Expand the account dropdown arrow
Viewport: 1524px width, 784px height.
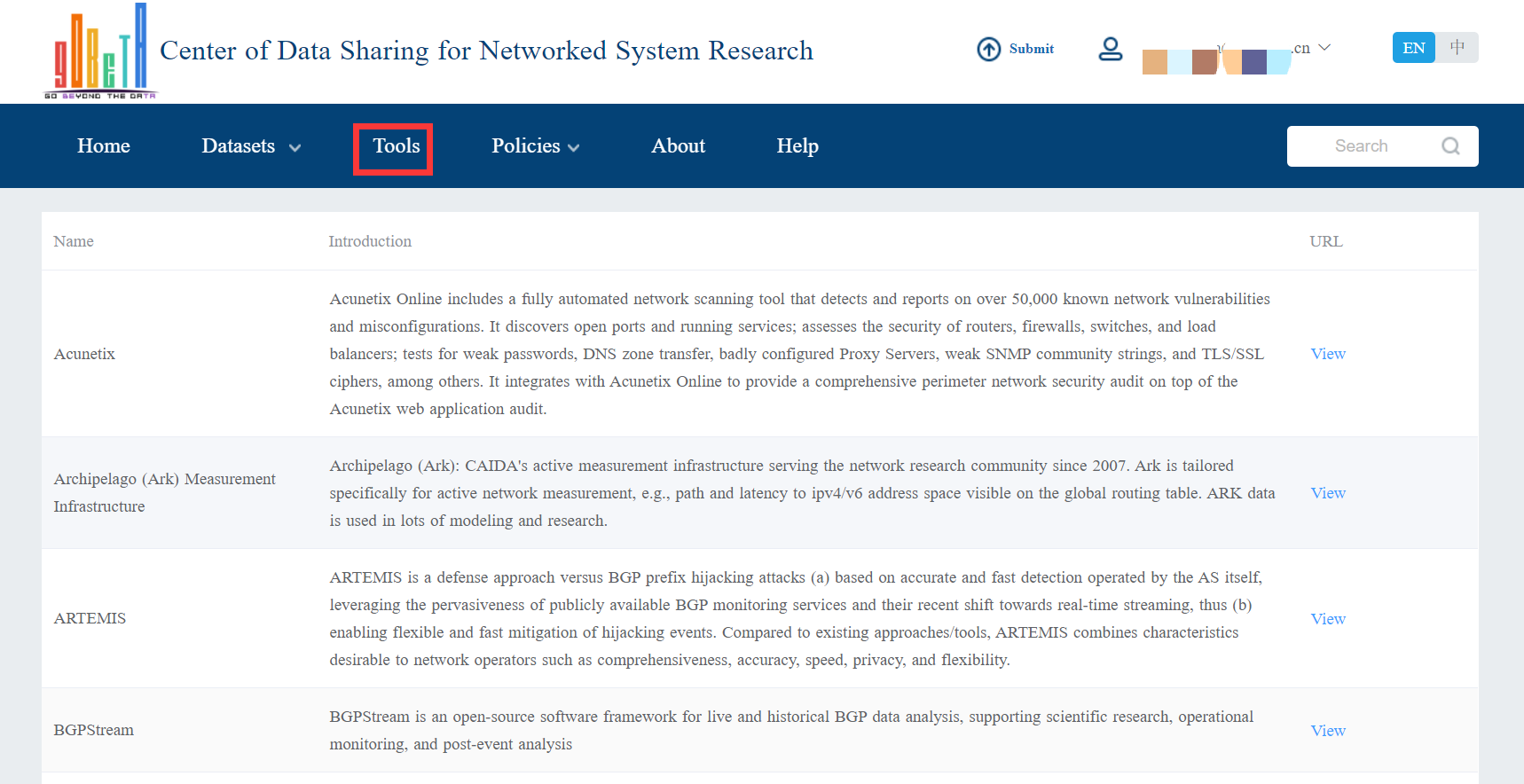(x=1324, y=48)
